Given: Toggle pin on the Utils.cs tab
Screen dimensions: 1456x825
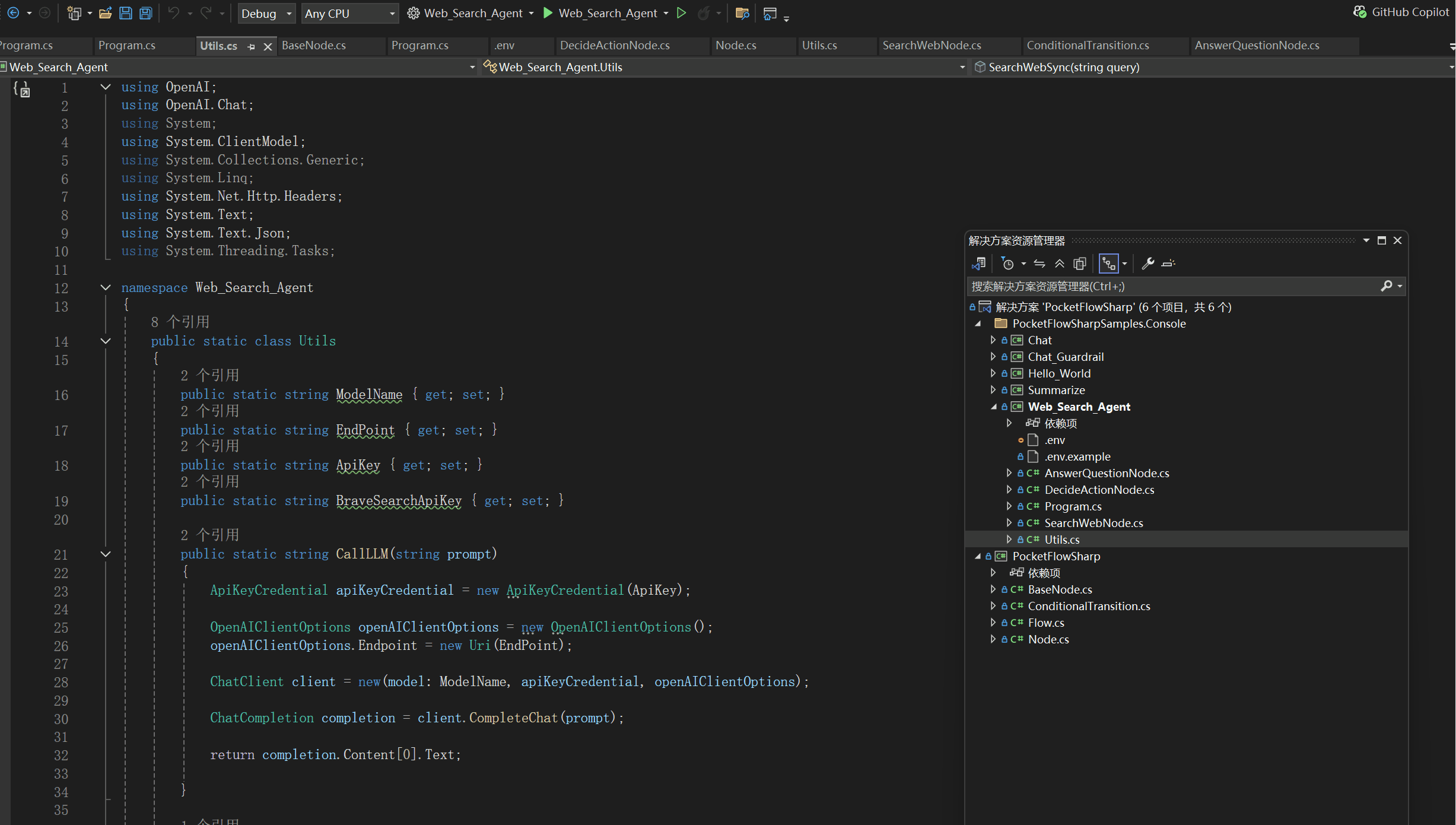Looking at the screenshot, I should point(251,46).
